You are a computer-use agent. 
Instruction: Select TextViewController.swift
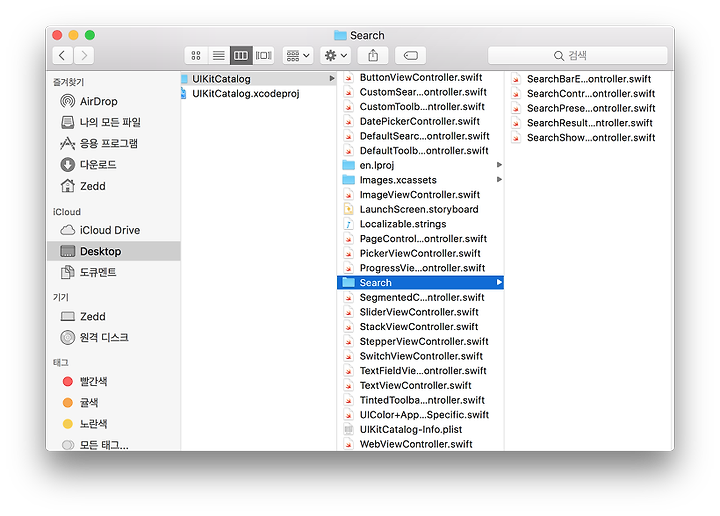(420, 386)
